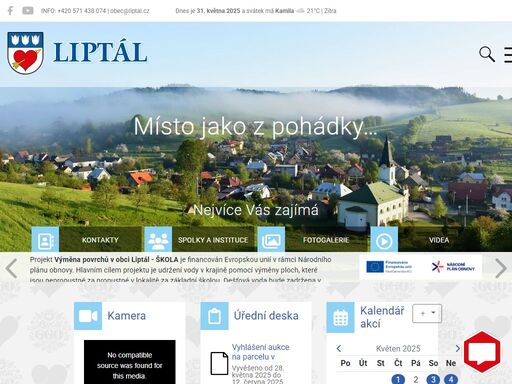Click the Úřední deska clipboard icon
This screenshot has height=384, width=512.
click(214, 316)
